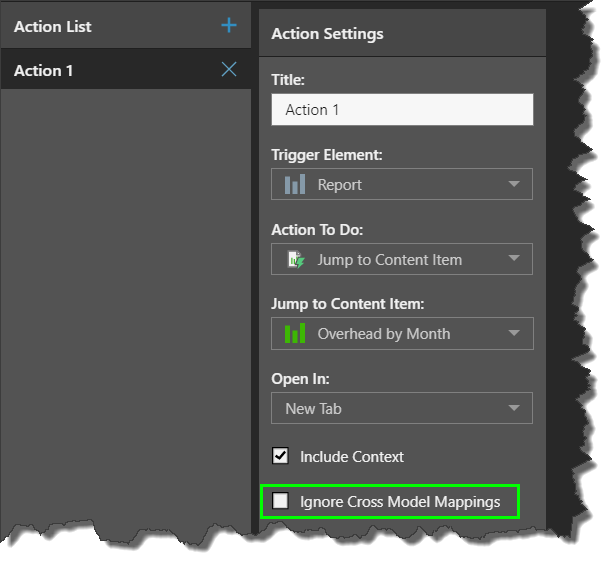616x565 pixels.
Task: Click the Report chart icon in Trigger Element
Action: 295,185
